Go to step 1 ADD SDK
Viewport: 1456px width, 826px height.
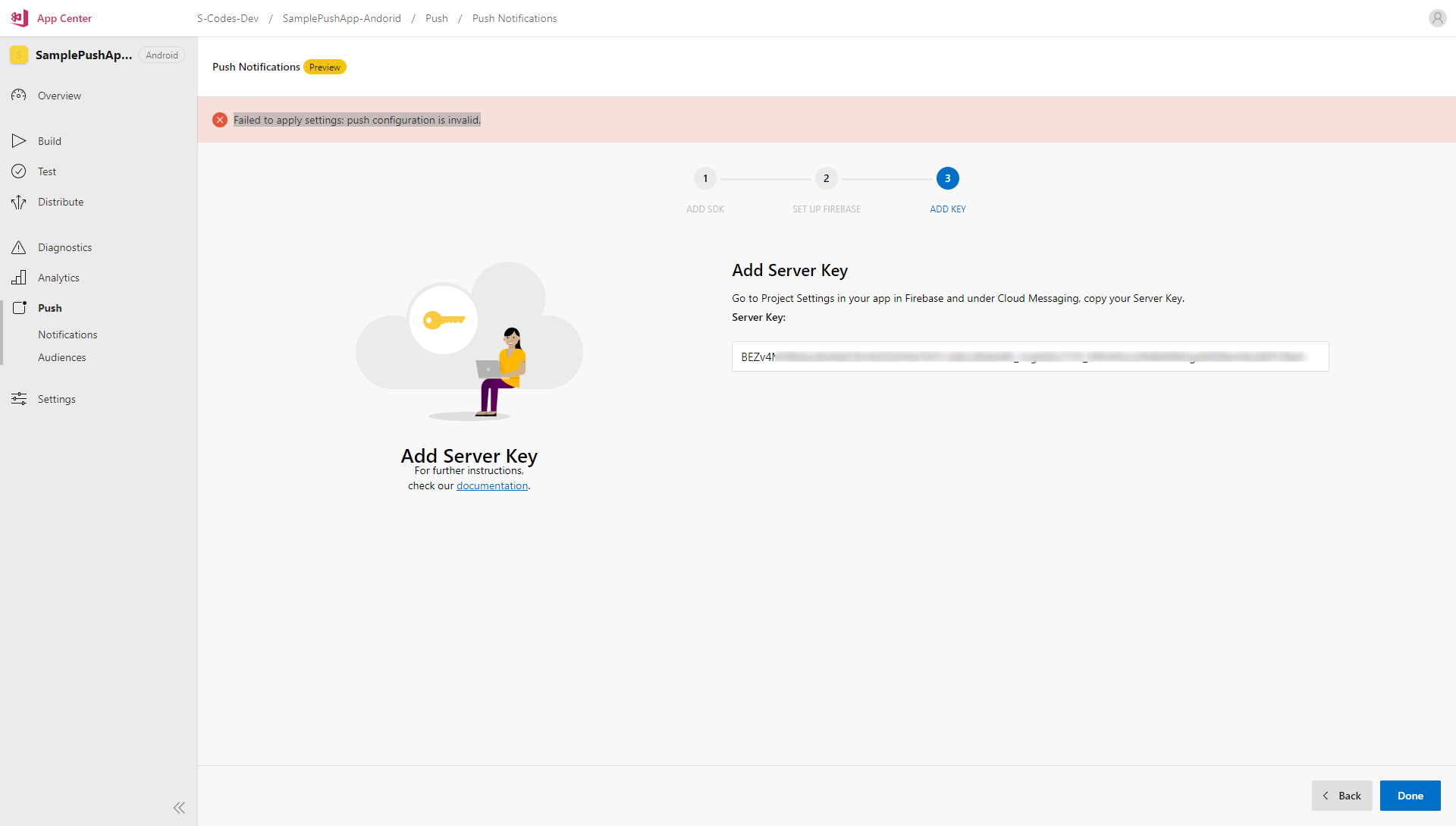(x=704, y=178)
